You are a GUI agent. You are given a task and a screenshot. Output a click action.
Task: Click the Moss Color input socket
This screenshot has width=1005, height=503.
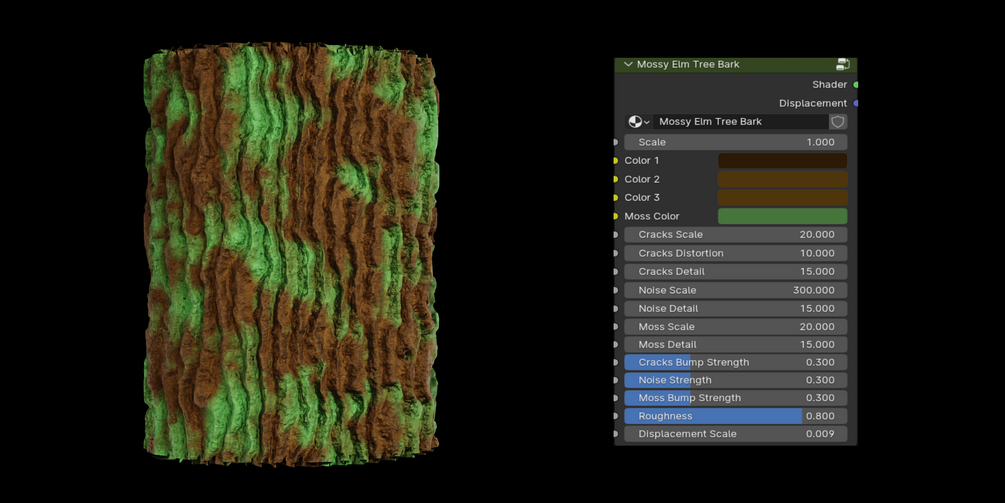616,216
